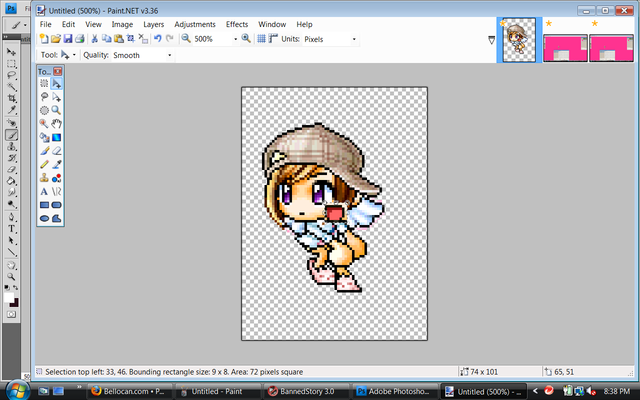Toggle the pixel grid display

click(x=261, y=39)
